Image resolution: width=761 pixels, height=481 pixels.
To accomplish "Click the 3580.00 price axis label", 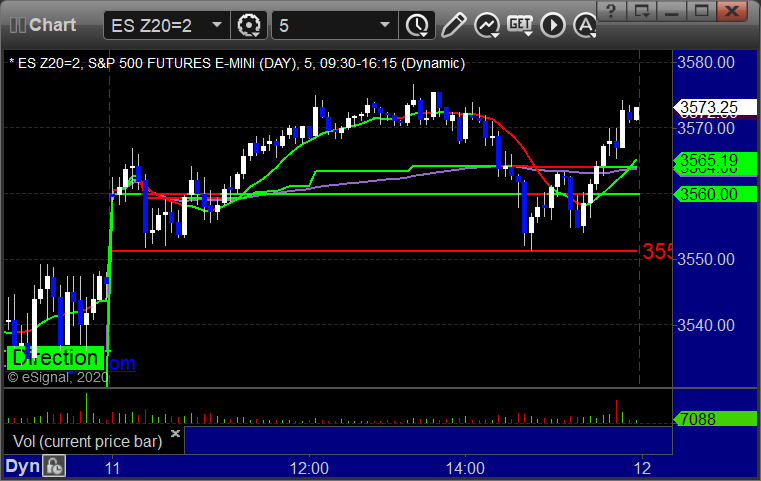I will point(706,62).
